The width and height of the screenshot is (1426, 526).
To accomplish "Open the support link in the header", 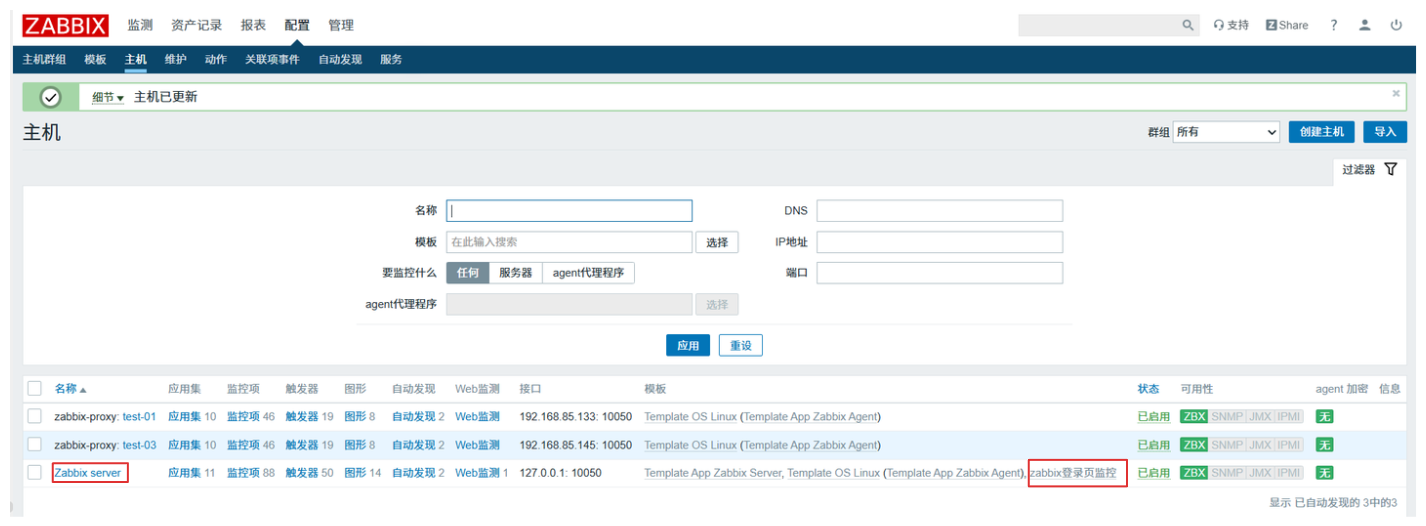I will pyautogui.click(x=1231, y=25).
